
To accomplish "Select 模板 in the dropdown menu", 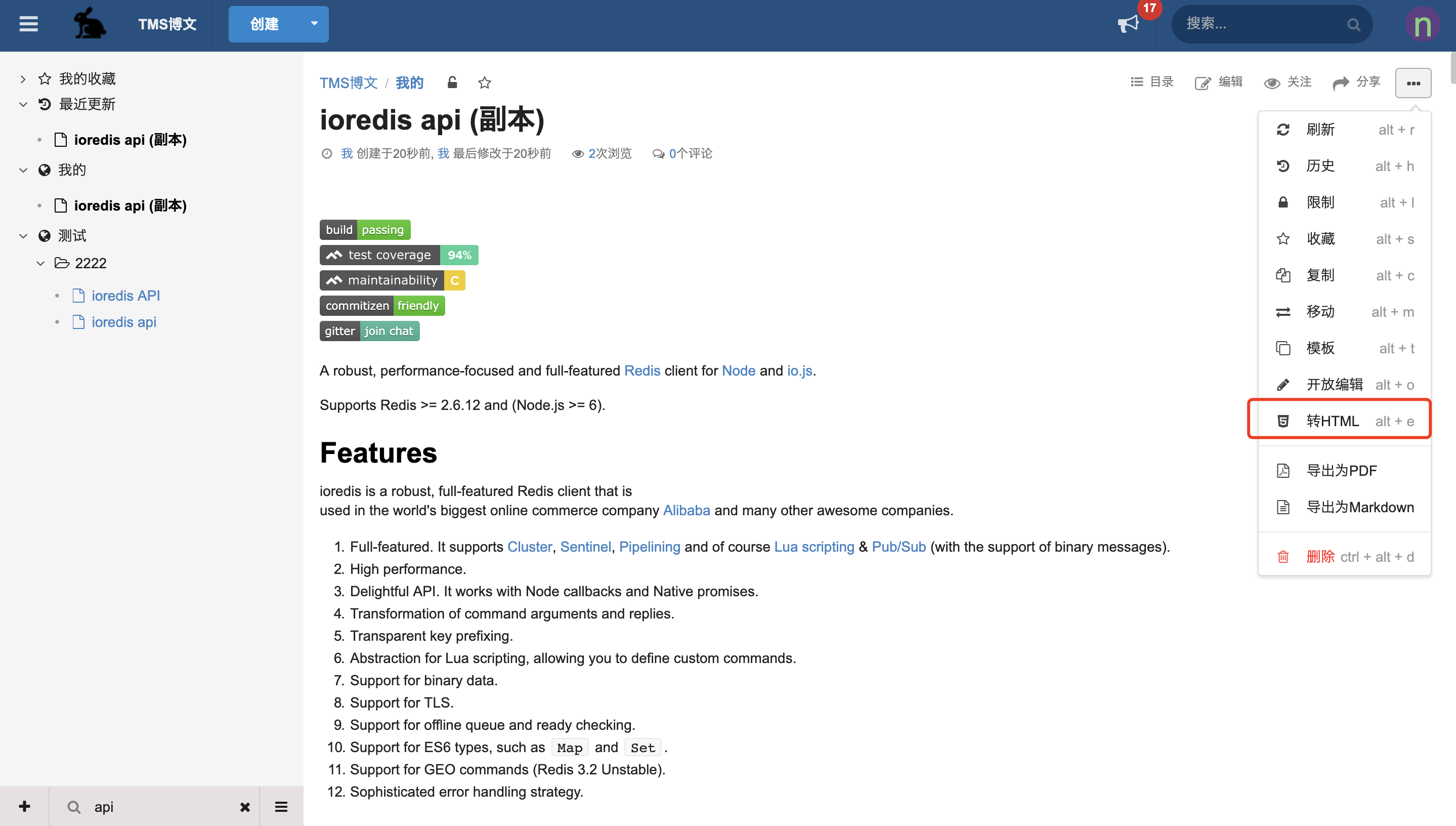I will click(1344, 348).
